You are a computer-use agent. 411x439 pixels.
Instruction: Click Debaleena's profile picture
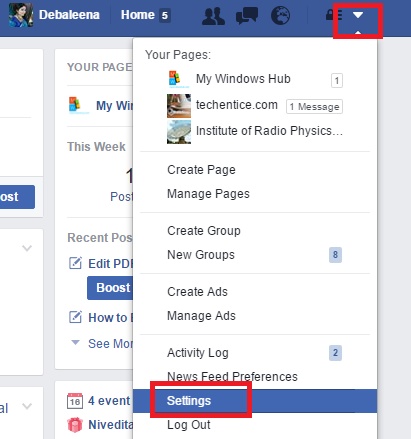pyautogui.click(x=21, y=15)
